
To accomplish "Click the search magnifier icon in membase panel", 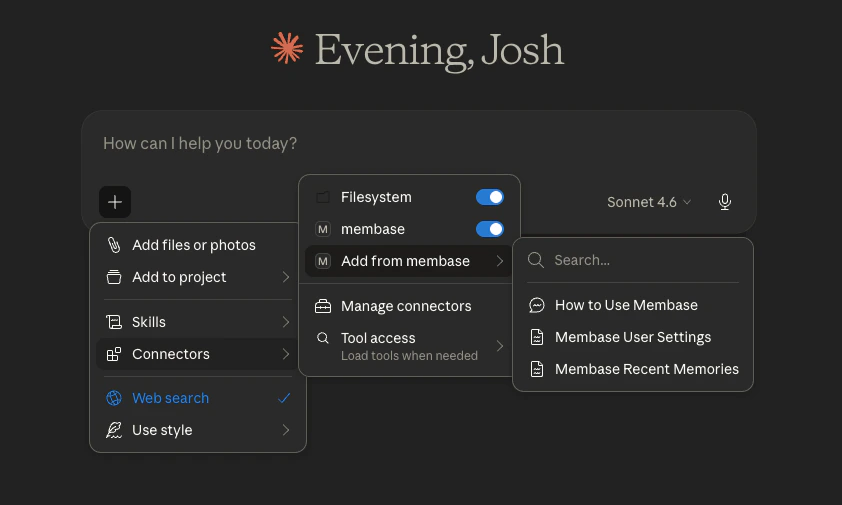I will (536, 260).
